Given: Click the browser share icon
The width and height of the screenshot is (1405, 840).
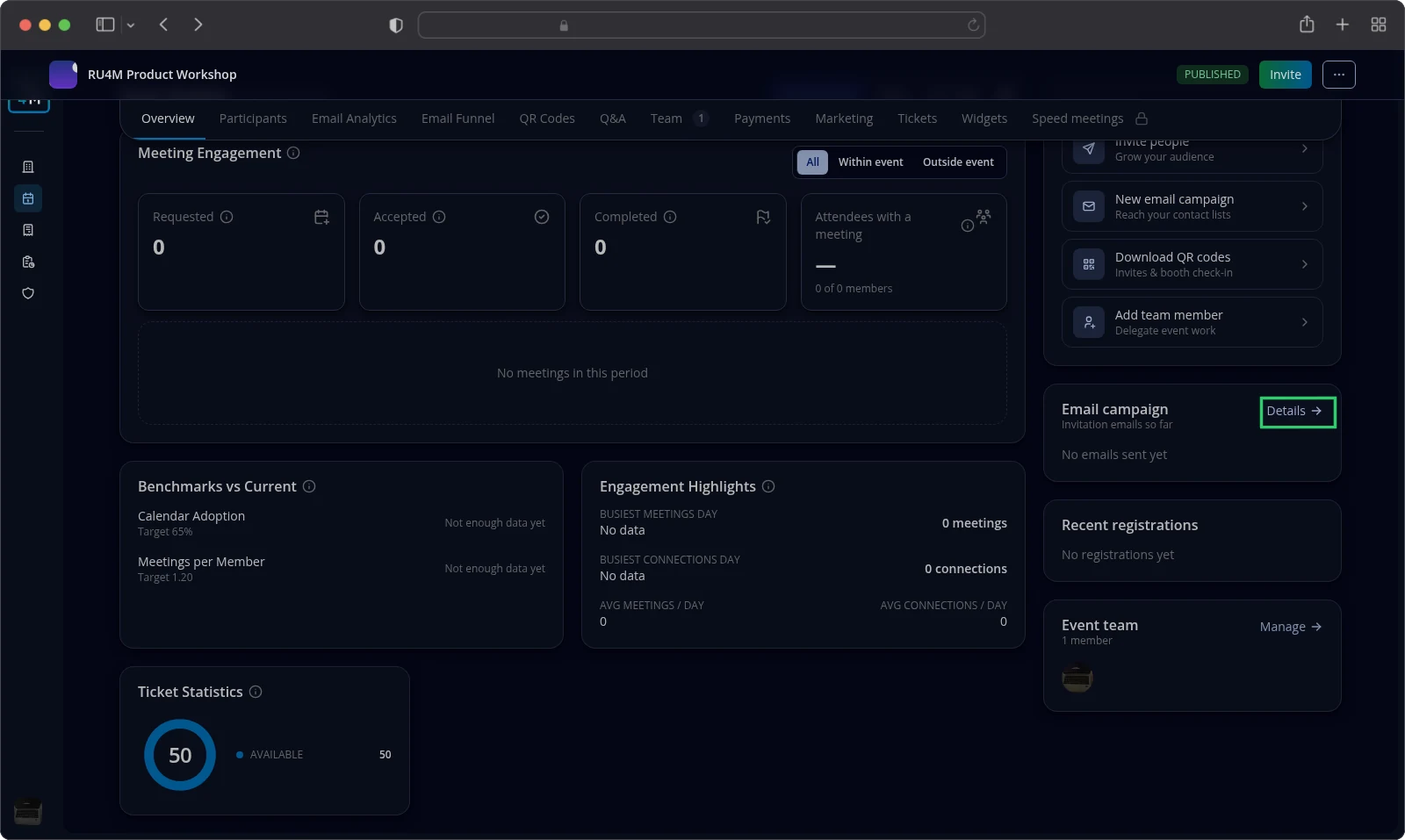Looking at the screenshot, I should click(x=1307, y=25).
